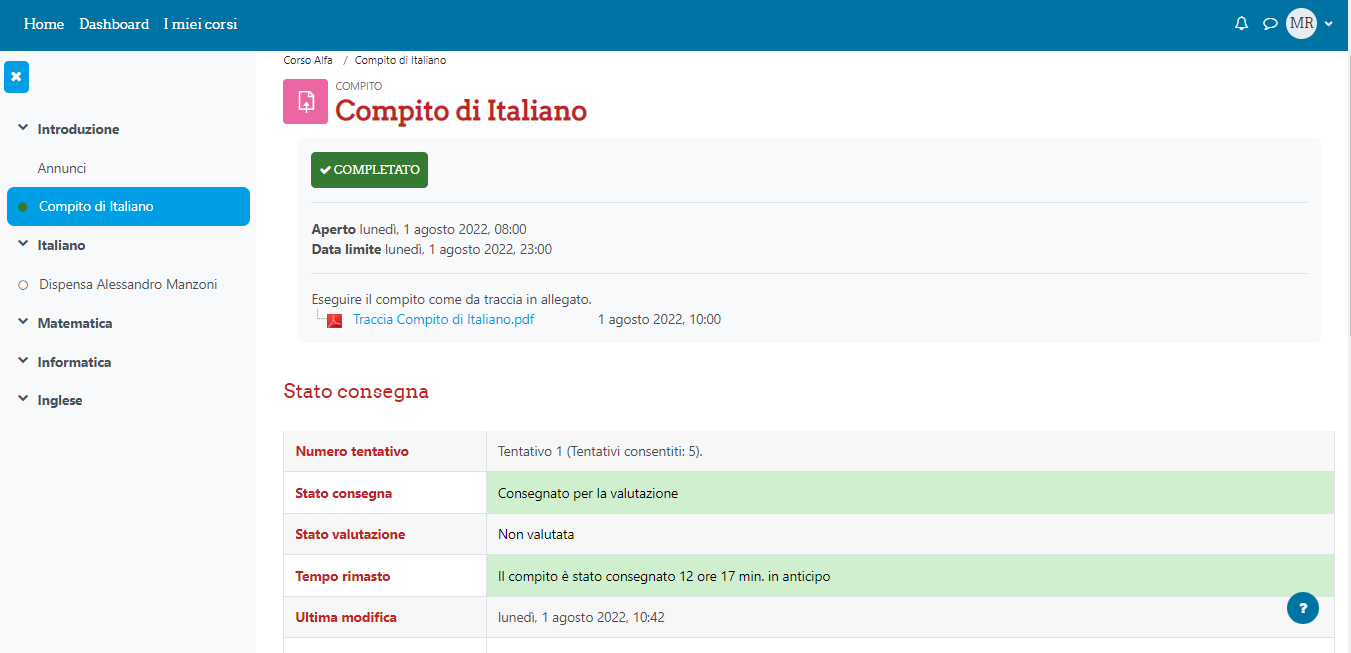Toggle the COMPLETATO completion button
The image size is (1351, 653).
click(369, 170)
